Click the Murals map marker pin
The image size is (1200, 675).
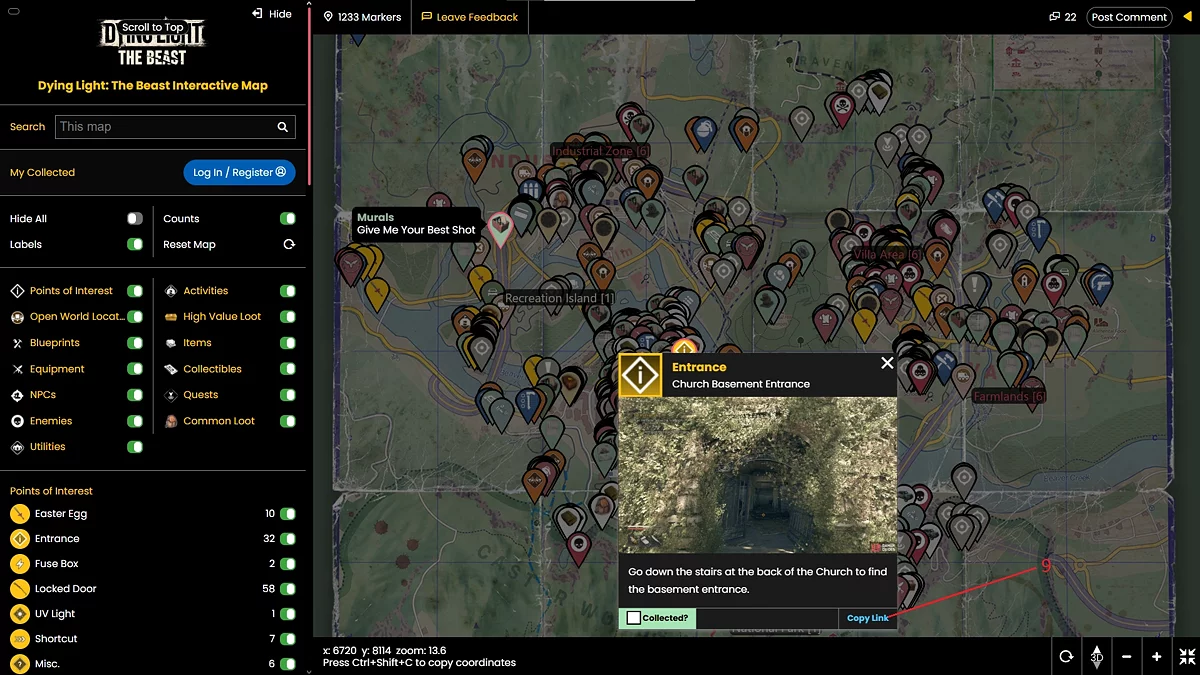(499, 229)
